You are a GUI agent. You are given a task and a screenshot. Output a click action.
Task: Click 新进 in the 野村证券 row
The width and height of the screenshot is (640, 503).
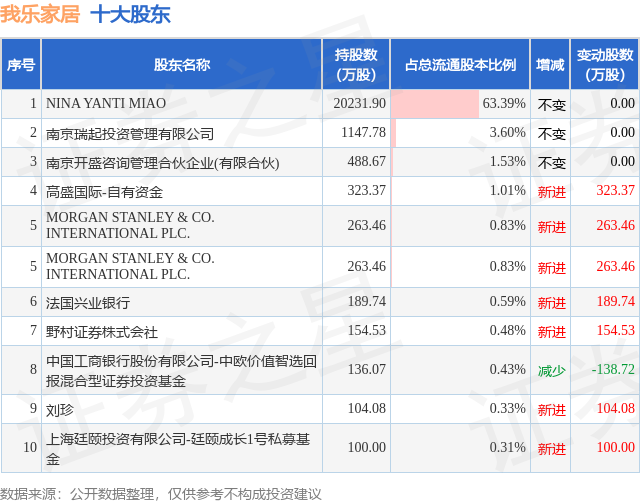click(x=551, y=332)
